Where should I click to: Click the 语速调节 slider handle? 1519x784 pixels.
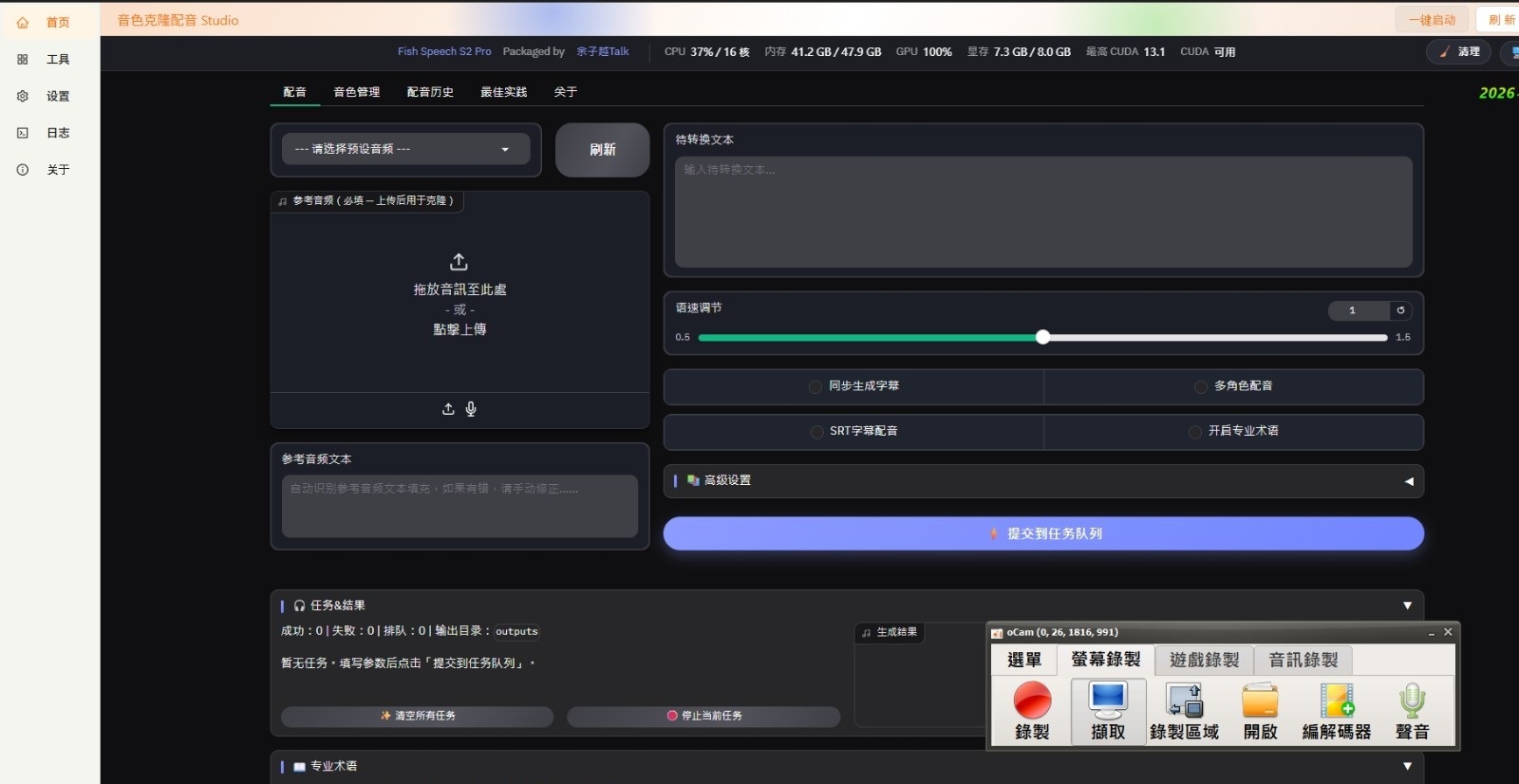coord(1042,337)
